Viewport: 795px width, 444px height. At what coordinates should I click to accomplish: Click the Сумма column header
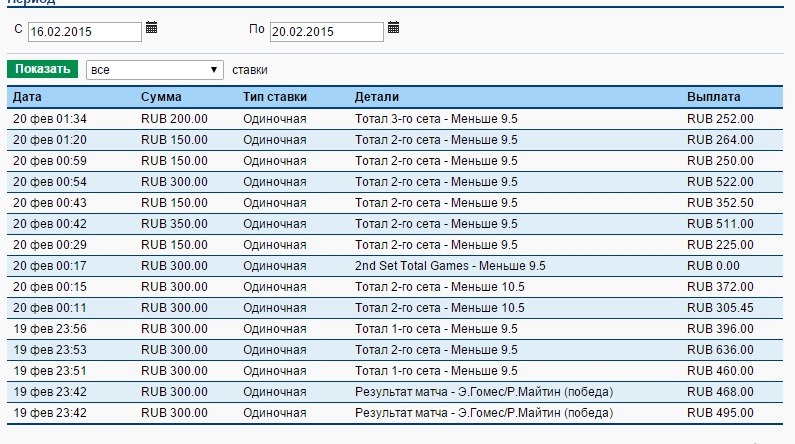[x=161, y=97]
